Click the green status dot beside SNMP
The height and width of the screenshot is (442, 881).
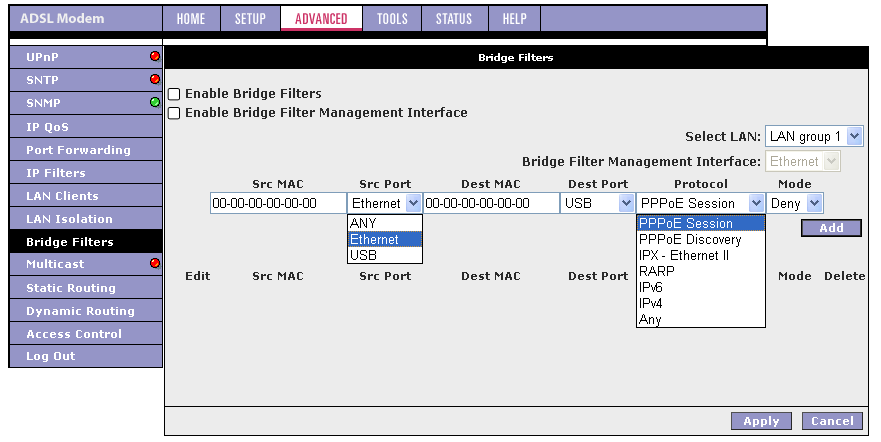coord(155,102)
